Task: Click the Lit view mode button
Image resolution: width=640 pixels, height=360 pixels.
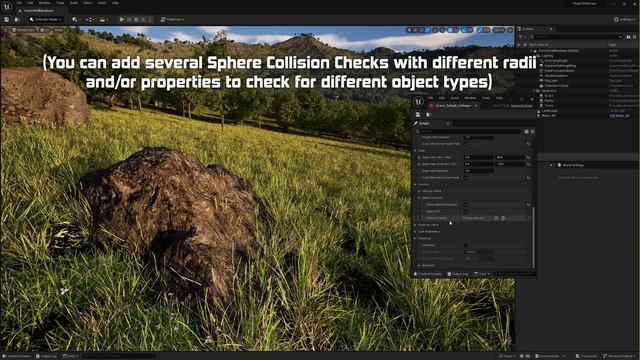Action: coord(44,30)
